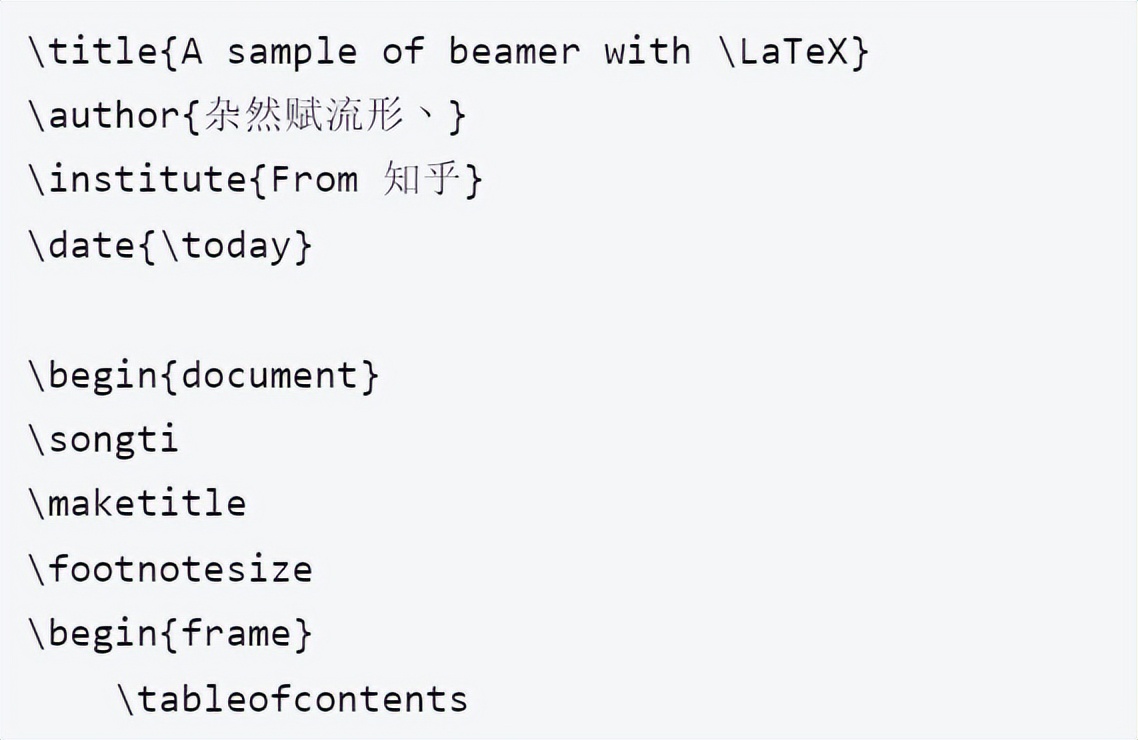Click the \begin{document} line
This screenshot has height=740, width=1138.
(x=204, y=375)
